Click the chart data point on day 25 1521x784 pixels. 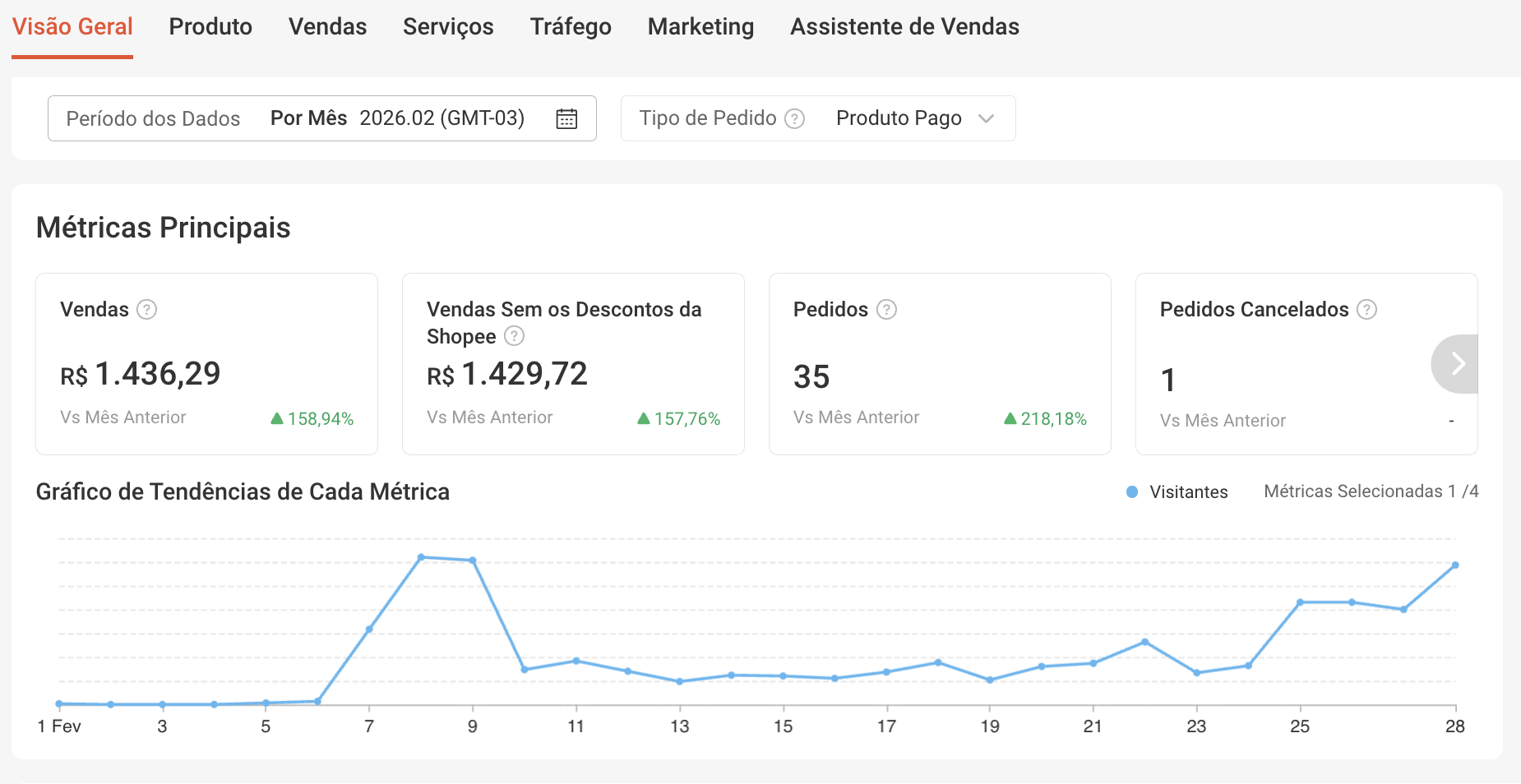[1300, 602]
